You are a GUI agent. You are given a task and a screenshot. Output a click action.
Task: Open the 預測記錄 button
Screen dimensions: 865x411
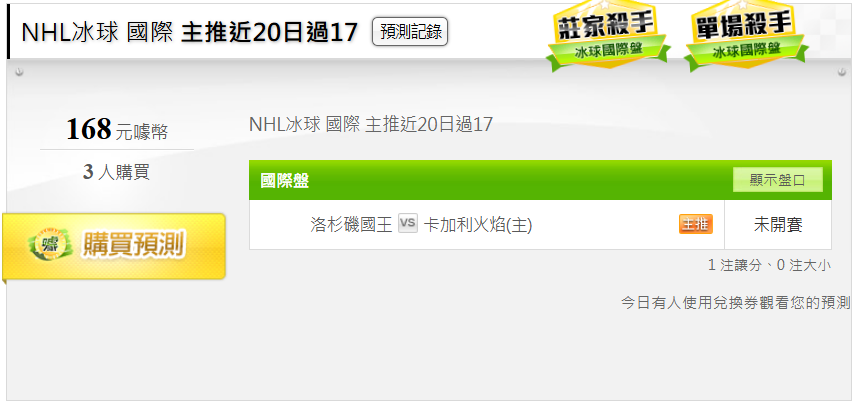(410, 31)
